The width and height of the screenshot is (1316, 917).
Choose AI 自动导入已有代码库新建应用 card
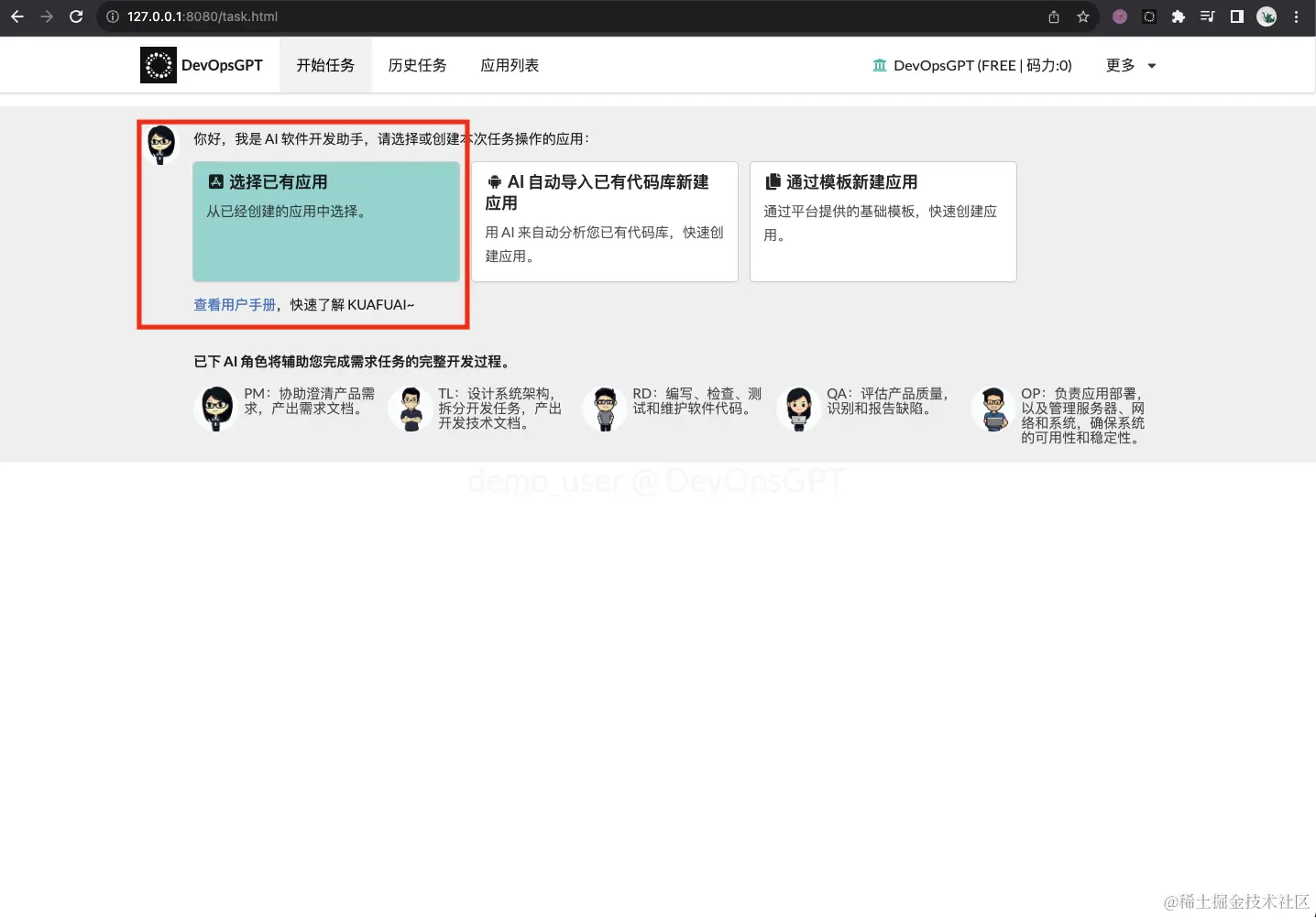[605, 222]
